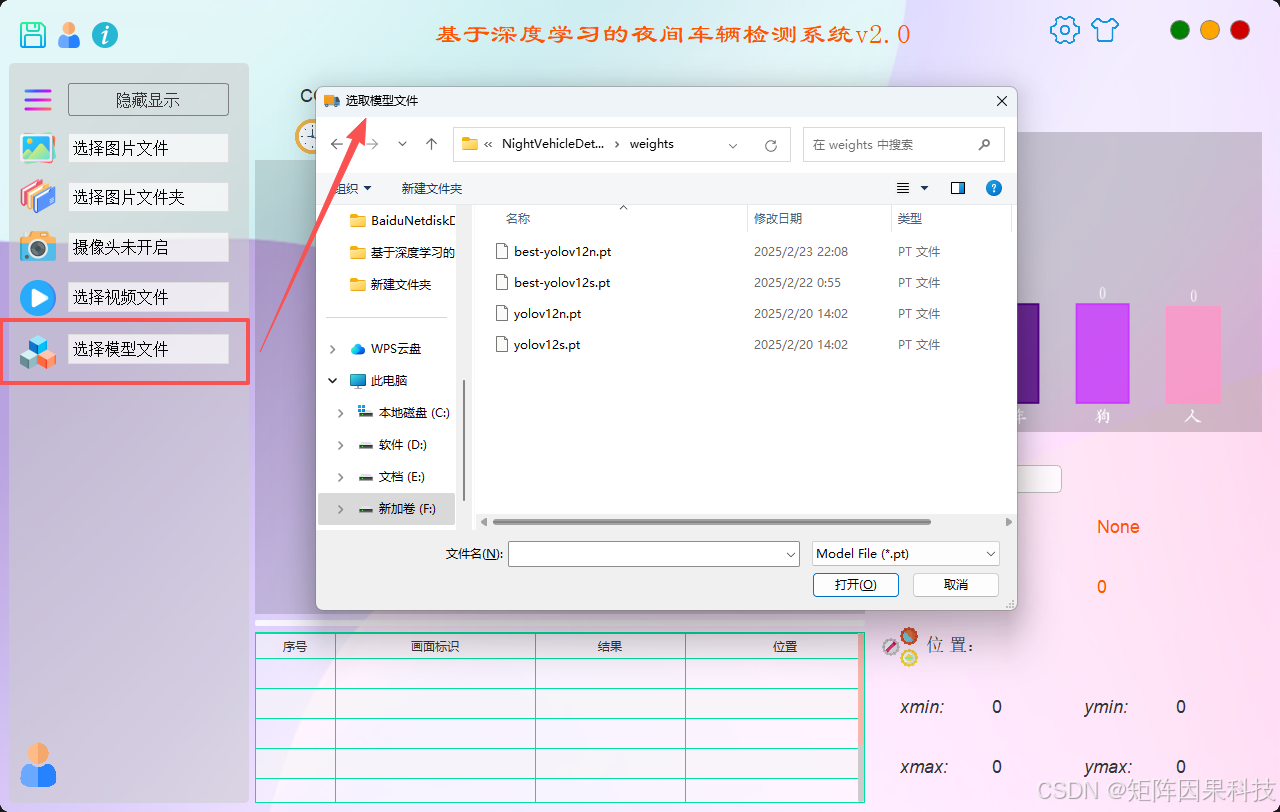Expand the 本地磁盘 (C:) drive node
The width and height of the screenshot is (1280, 812).
[341, 413]
